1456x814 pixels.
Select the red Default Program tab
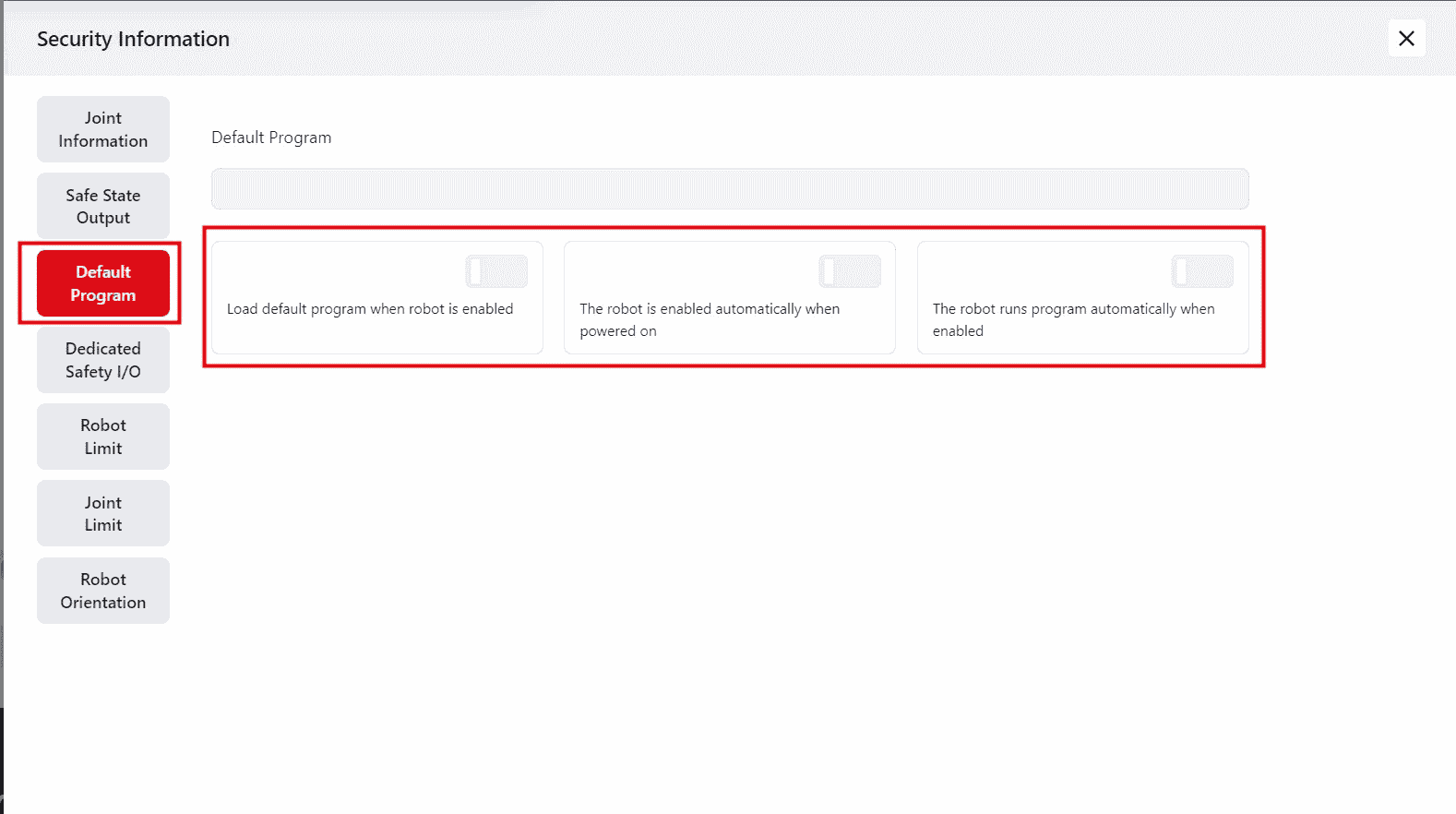coord(103,283)
